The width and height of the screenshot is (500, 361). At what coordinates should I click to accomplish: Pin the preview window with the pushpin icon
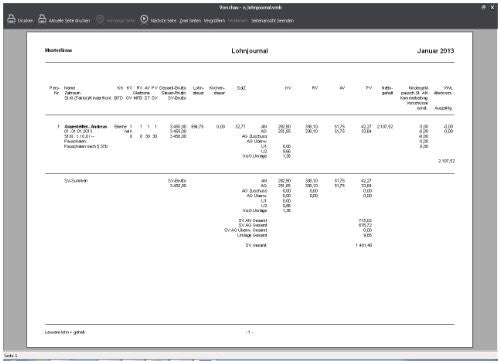(x=483, y=7)
